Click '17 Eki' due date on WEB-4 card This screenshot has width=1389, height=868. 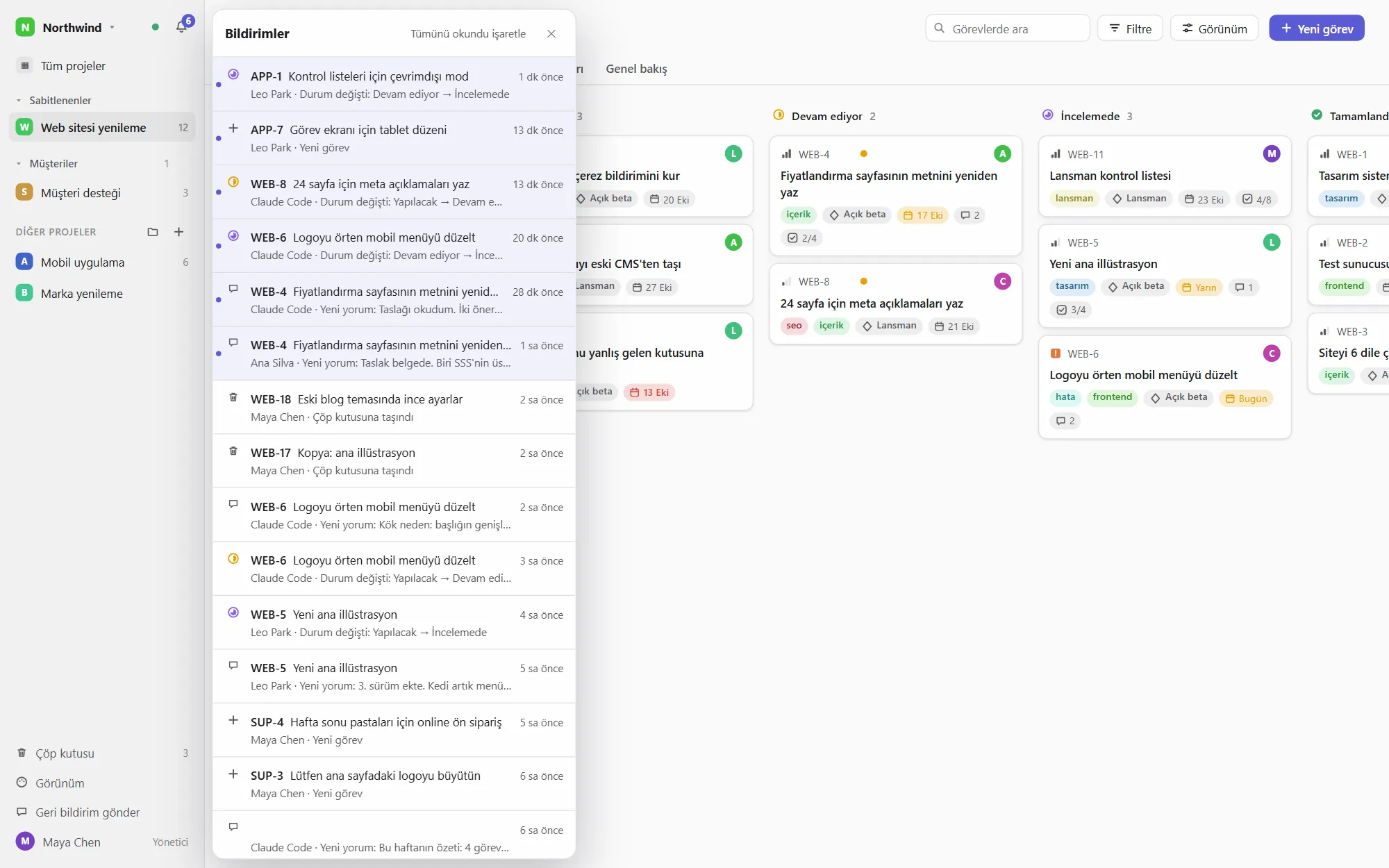point(923,215)
